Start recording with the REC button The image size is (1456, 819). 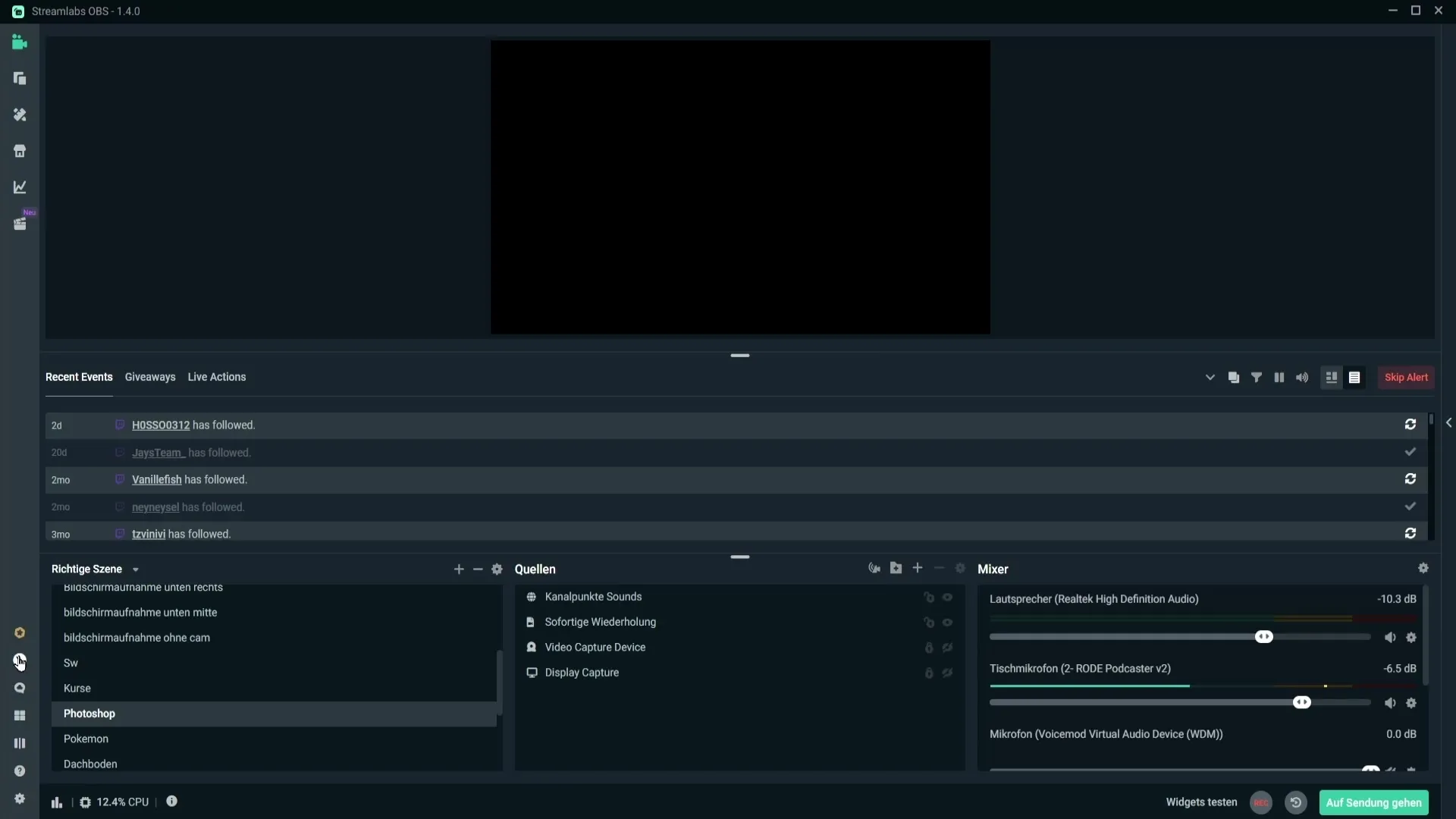[x=1261, y=802]
